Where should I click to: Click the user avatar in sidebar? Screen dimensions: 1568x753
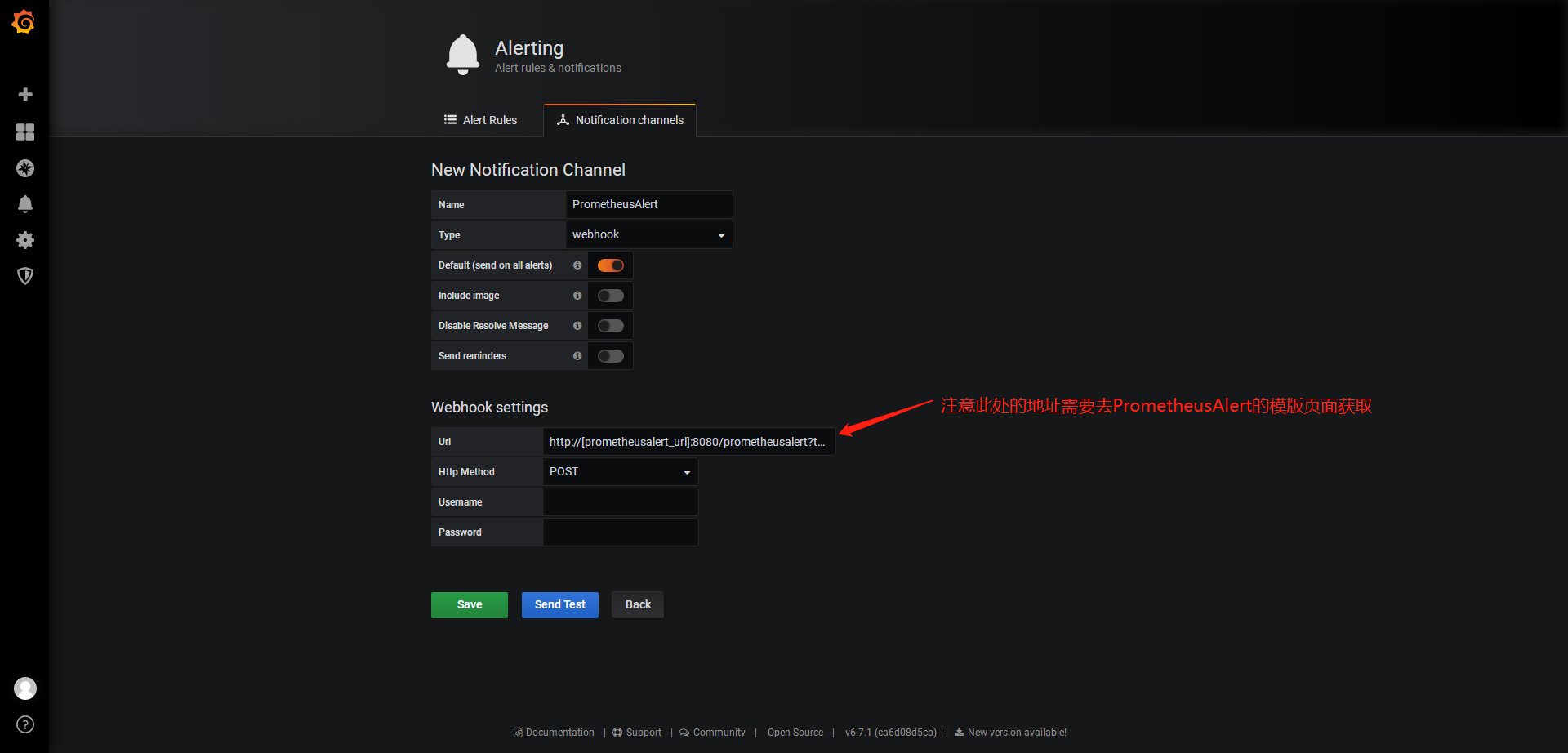[25, 688]
